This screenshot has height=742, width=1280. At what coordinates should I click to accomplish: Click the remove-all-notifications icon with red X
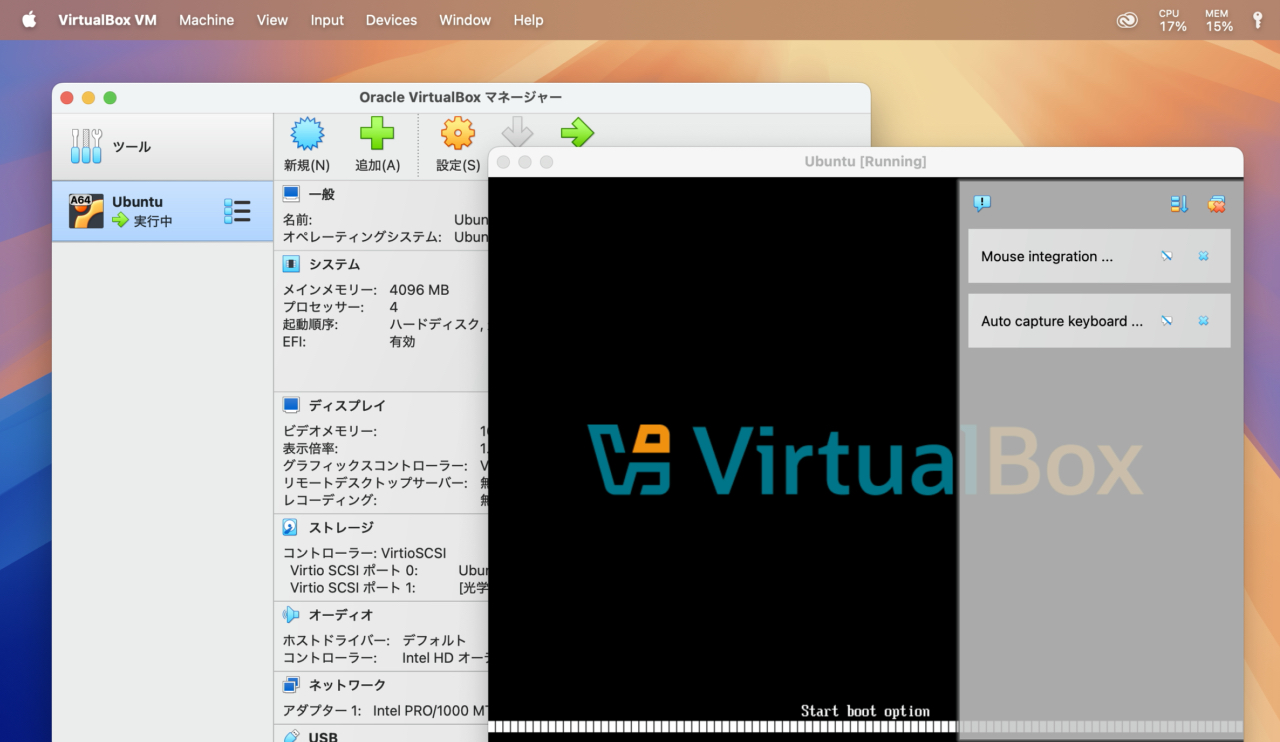[x=1216, y=204]
